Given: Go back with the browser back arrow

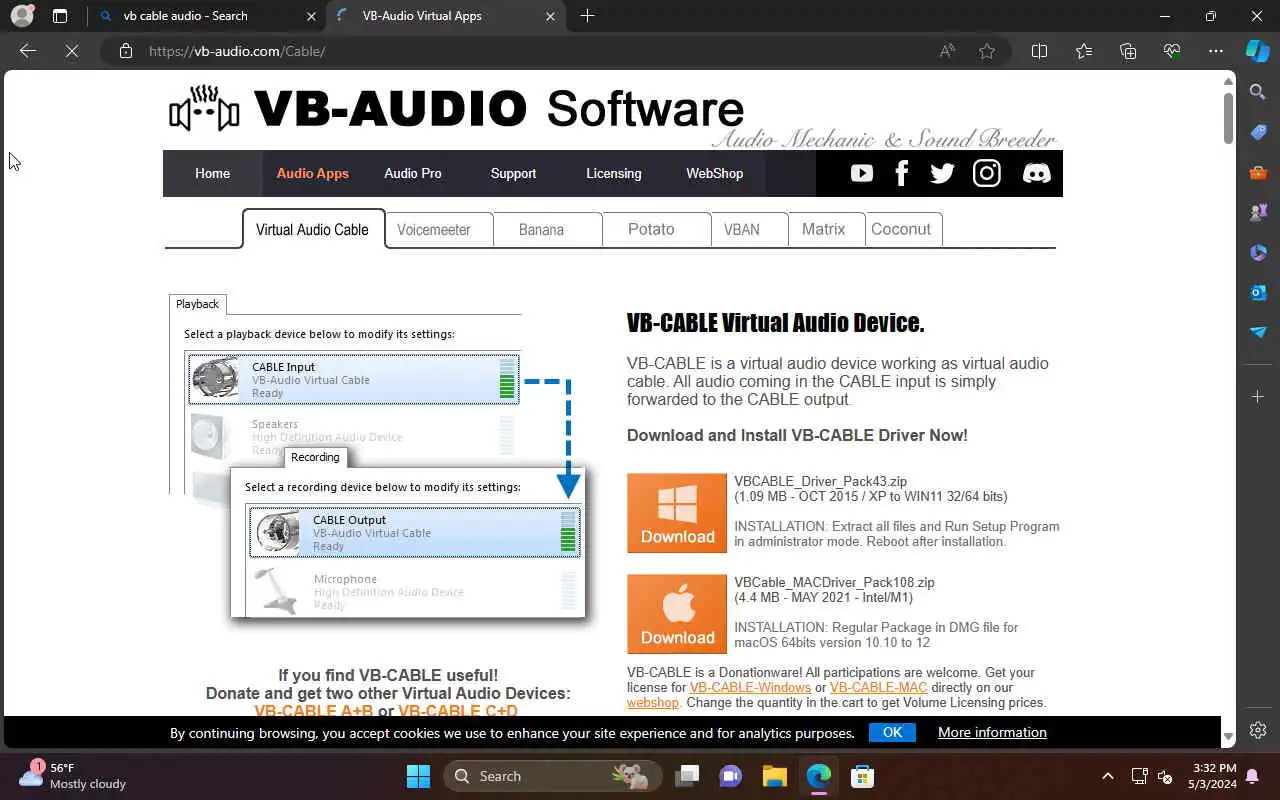Looking at the screenshot, I should coord(28,51).
